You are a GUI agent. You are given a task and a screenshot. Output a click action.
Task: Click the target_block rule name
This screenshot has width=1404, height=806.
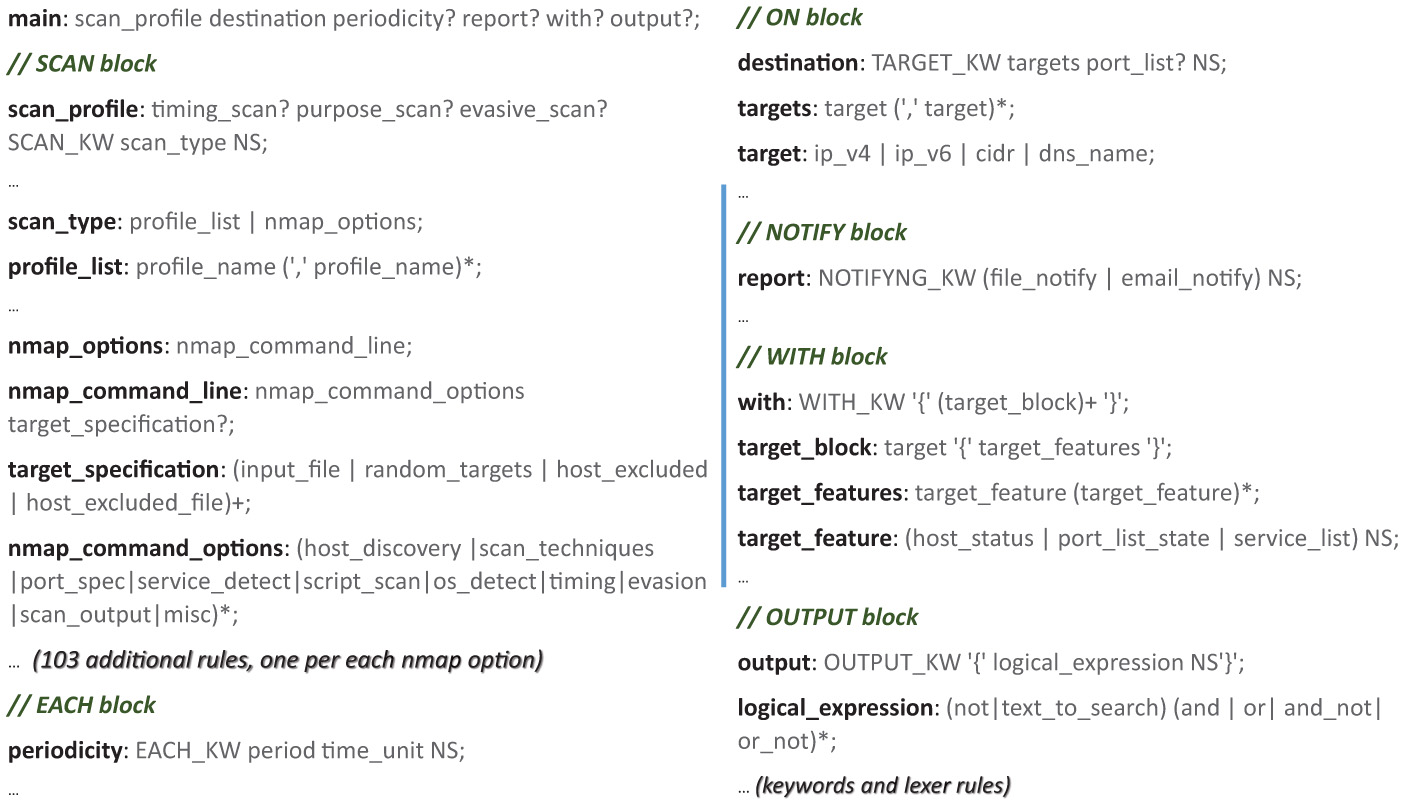pyautogui.click(x=804, y=448)
